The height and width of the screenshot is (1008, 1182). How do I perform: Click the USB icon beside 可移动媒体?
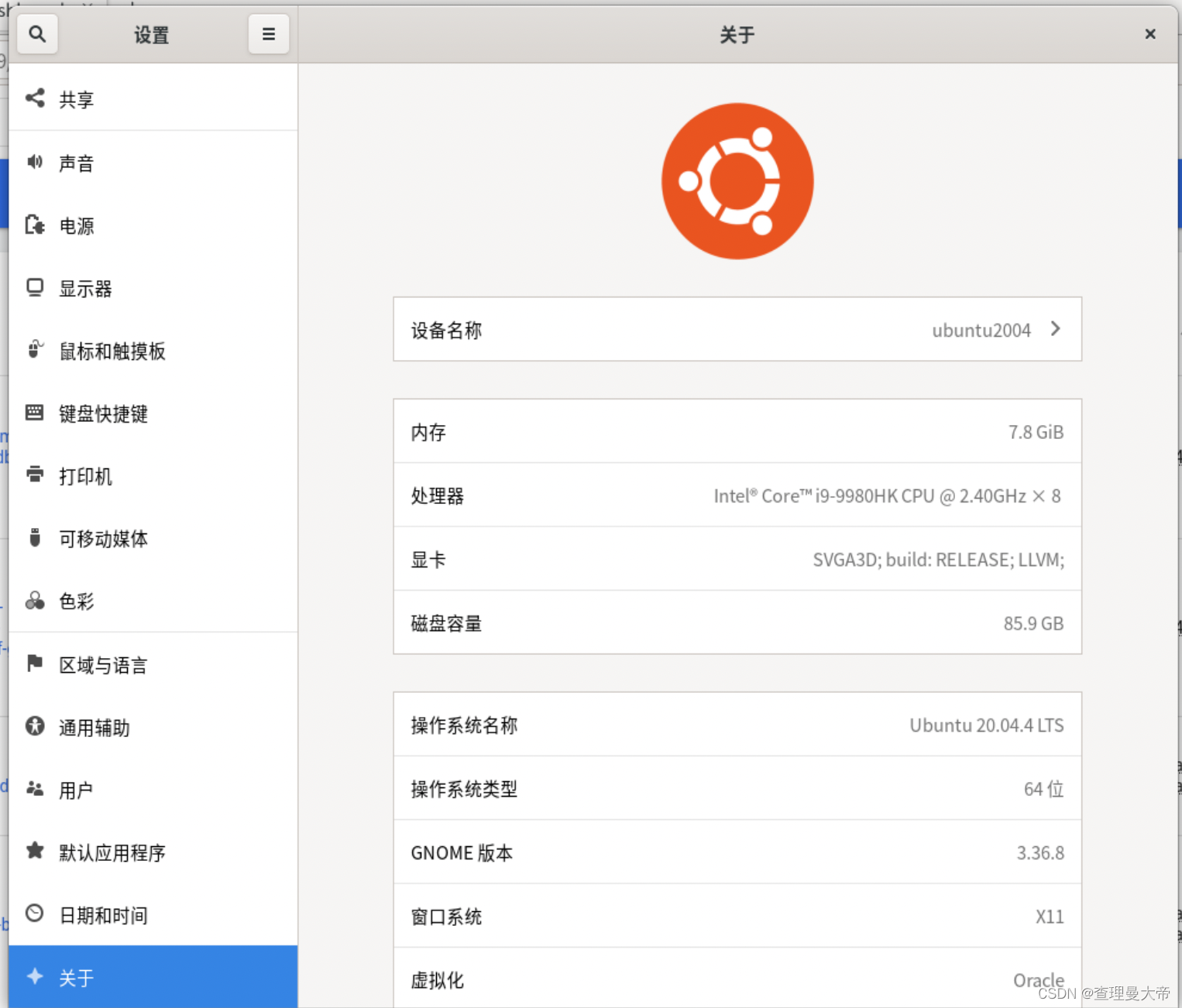coord(35,537)
